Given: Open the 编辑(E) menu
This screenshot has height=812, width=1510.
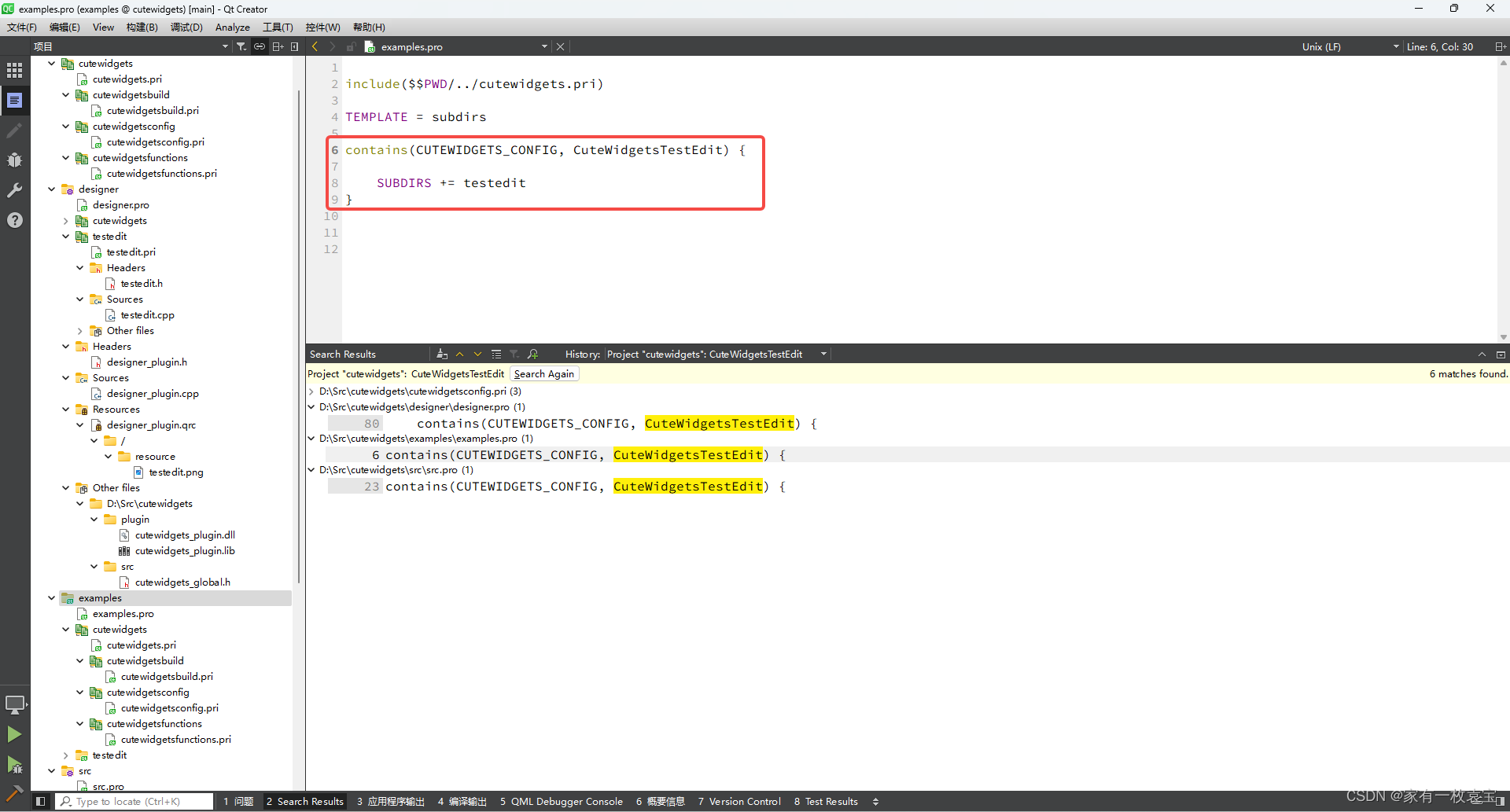Looking at the screenshot, I should 64,27.
